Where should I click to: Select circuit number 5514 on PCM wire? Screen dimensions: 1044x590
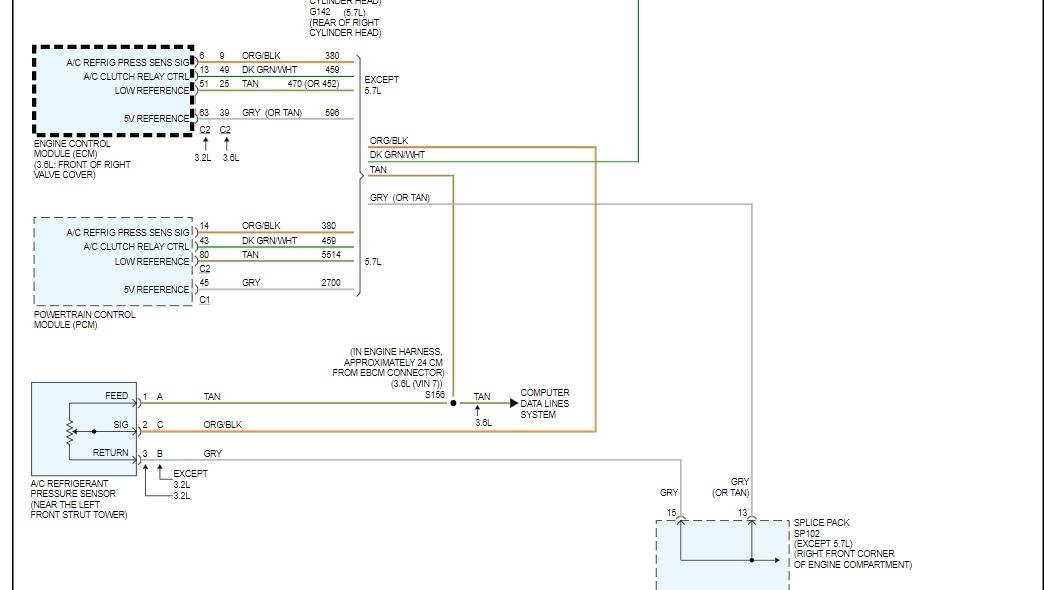pos(331,255)
